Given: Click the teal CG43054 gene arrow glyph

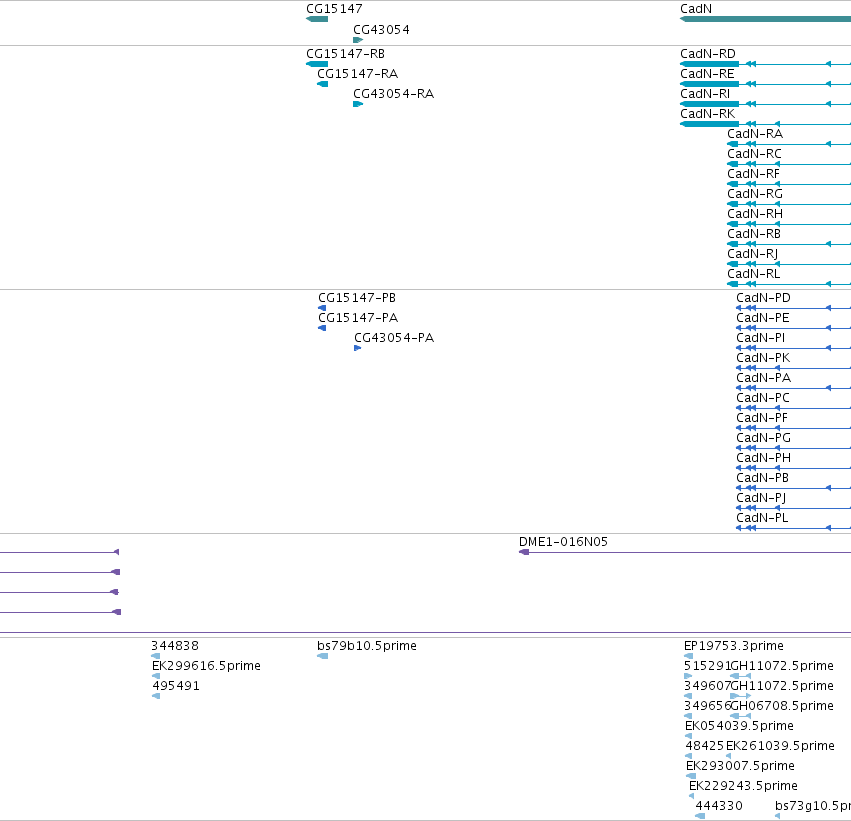Looking at the screenshot, I should 358,40.
